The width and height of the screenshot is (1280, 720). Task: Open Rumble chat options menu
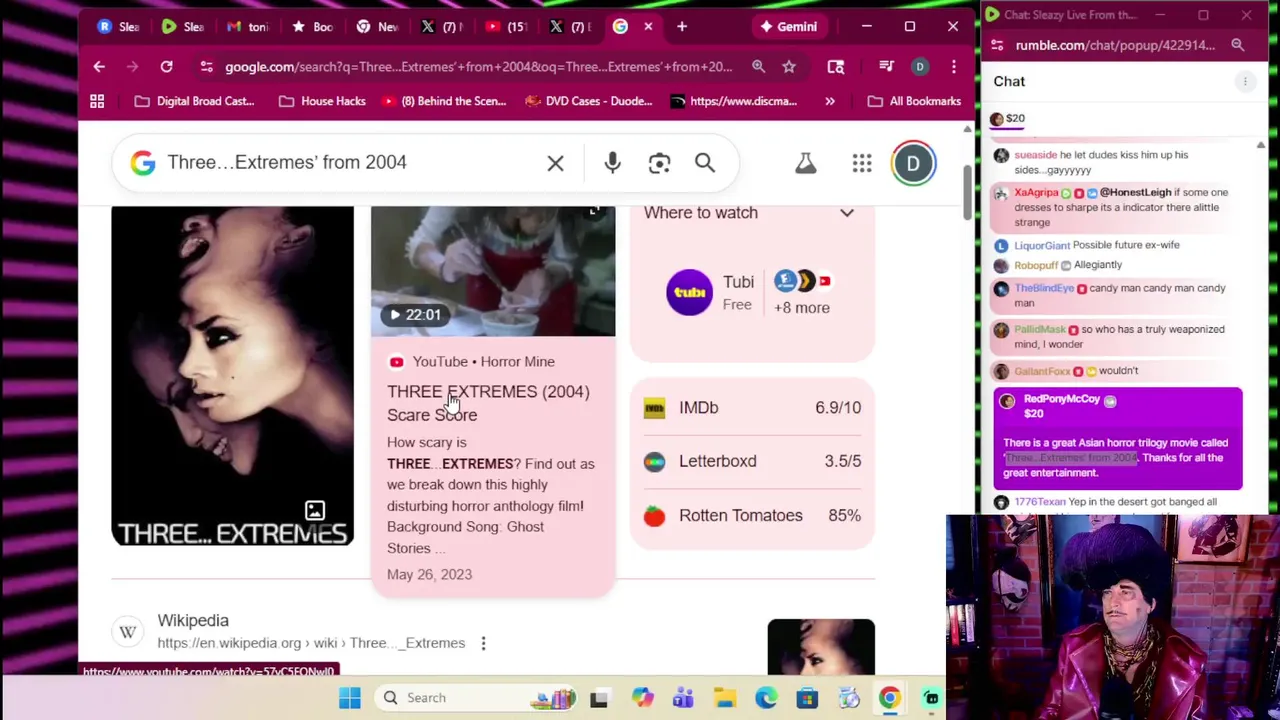pos(1245,82)
